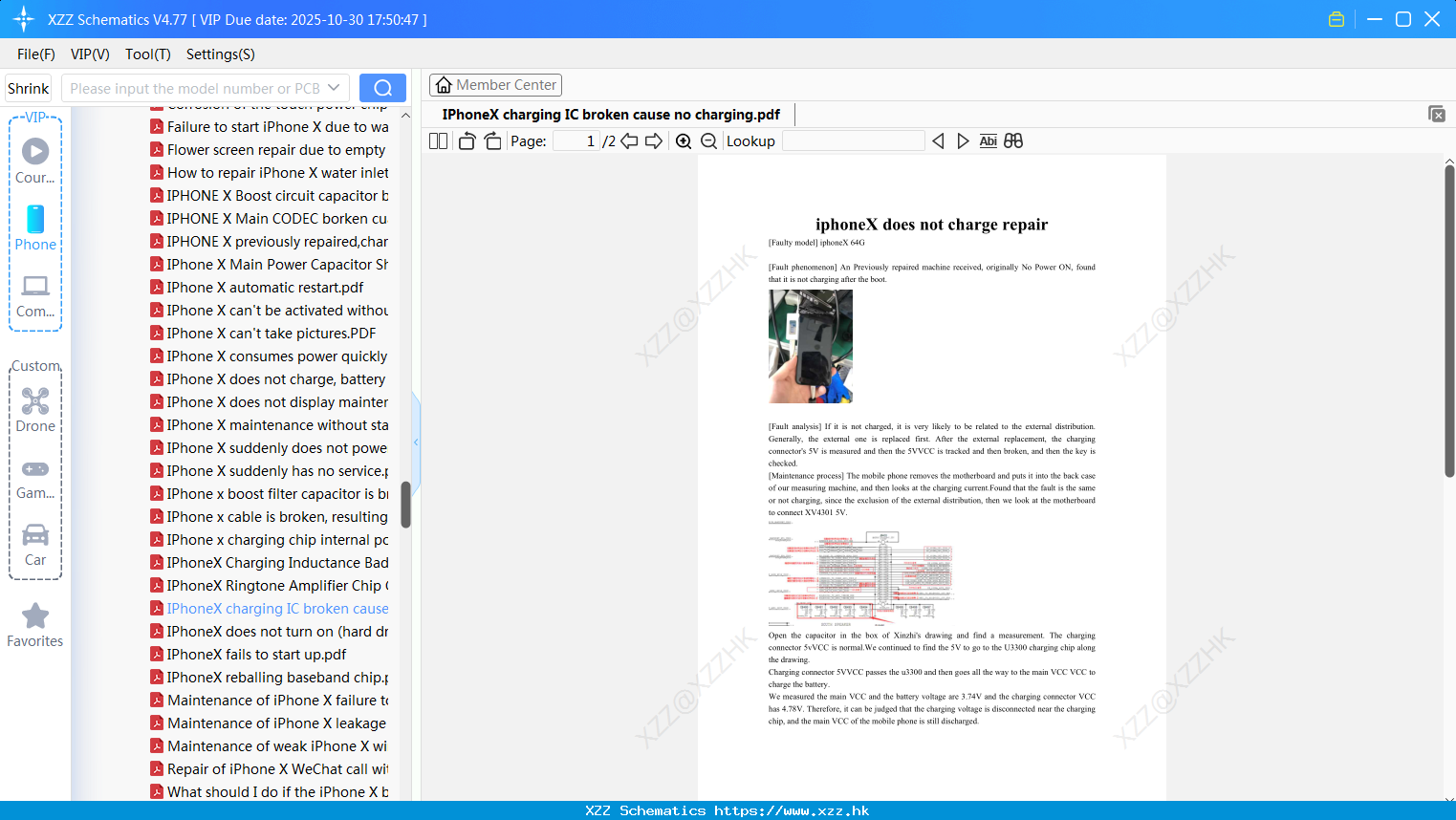Image resolution: width=1456 pixels, height=820 pixels.
Task: Collapse the file list panel handle
Action: point(416,442)
